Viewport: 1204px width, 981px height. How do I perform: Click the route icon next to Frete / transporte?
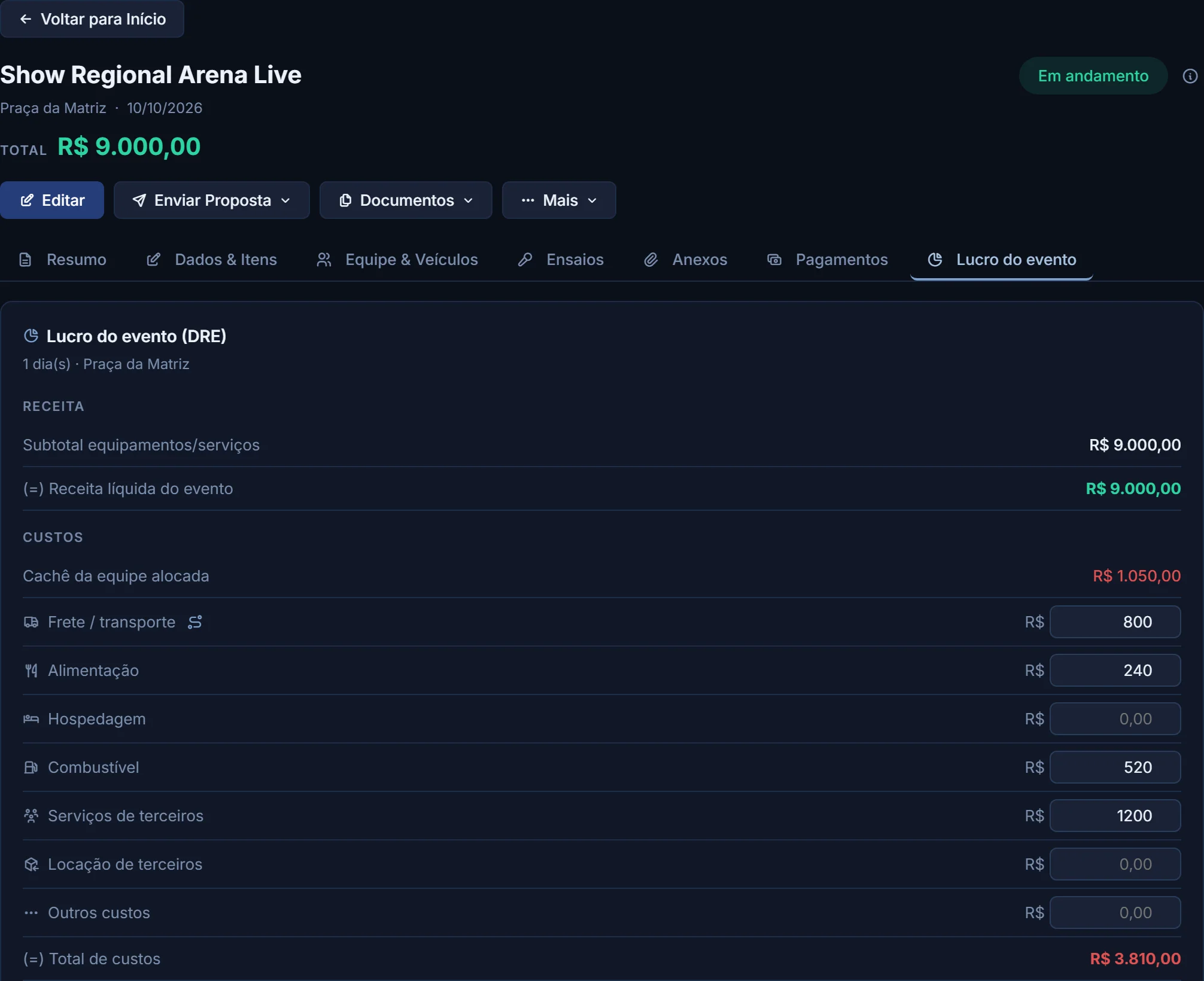tap(195, 622)
